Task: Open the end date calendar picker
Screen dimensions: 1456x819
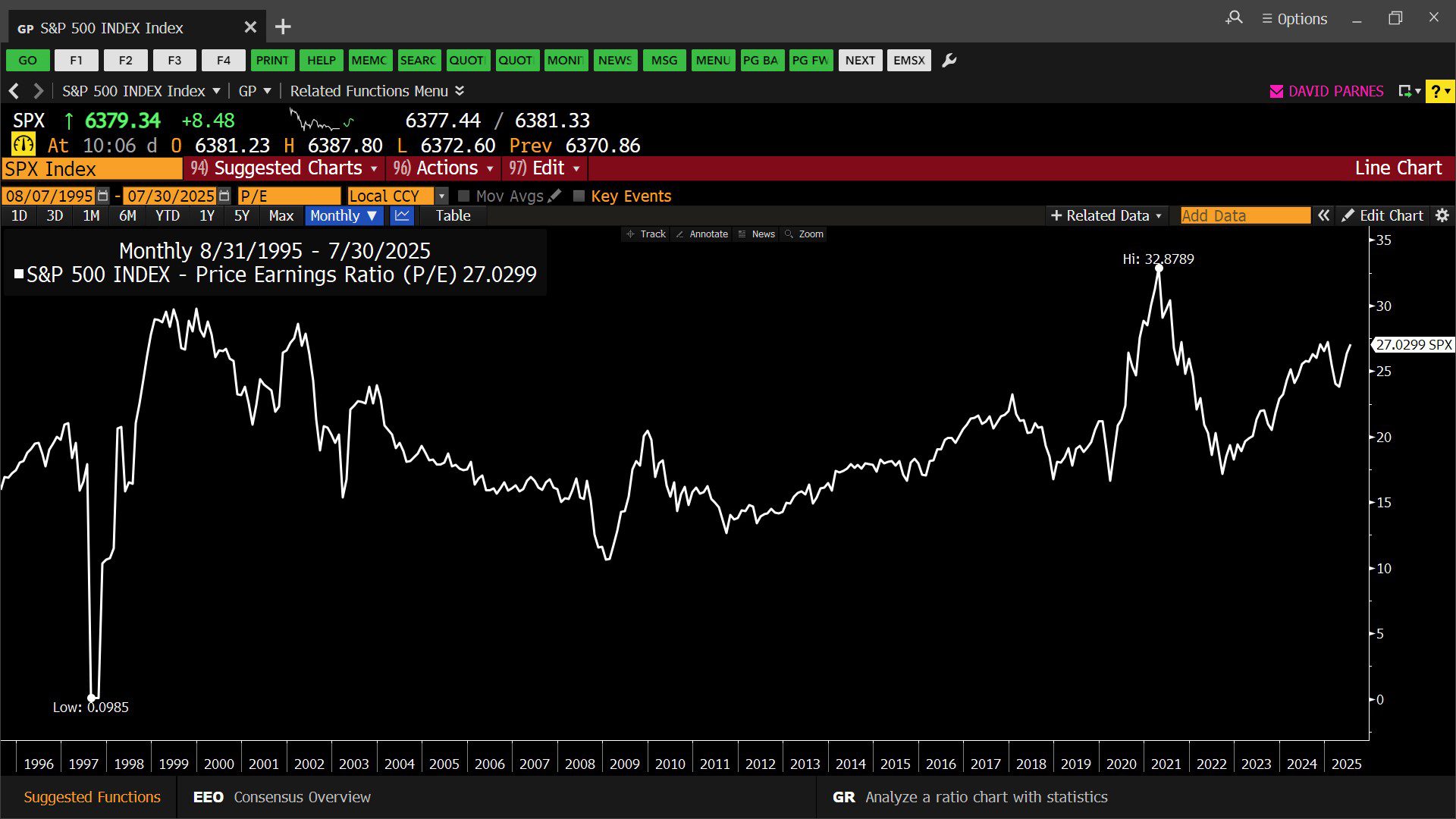Action: [224, 196]
